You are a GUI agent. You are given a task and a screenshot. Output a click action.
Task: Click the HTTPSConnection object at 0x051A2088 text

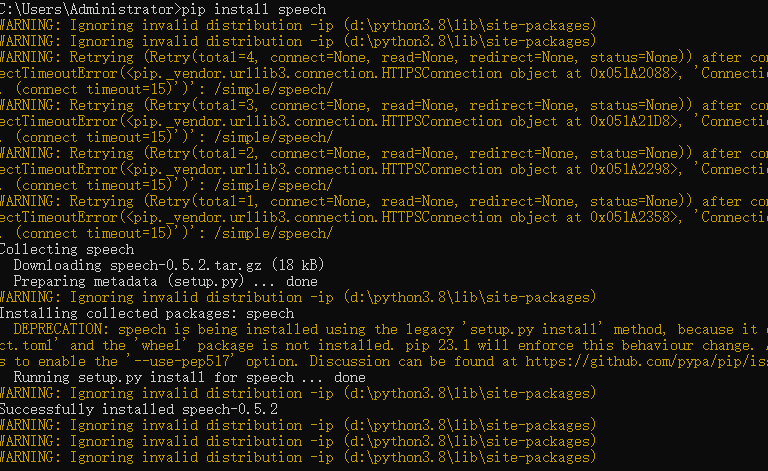pos(527,73)
